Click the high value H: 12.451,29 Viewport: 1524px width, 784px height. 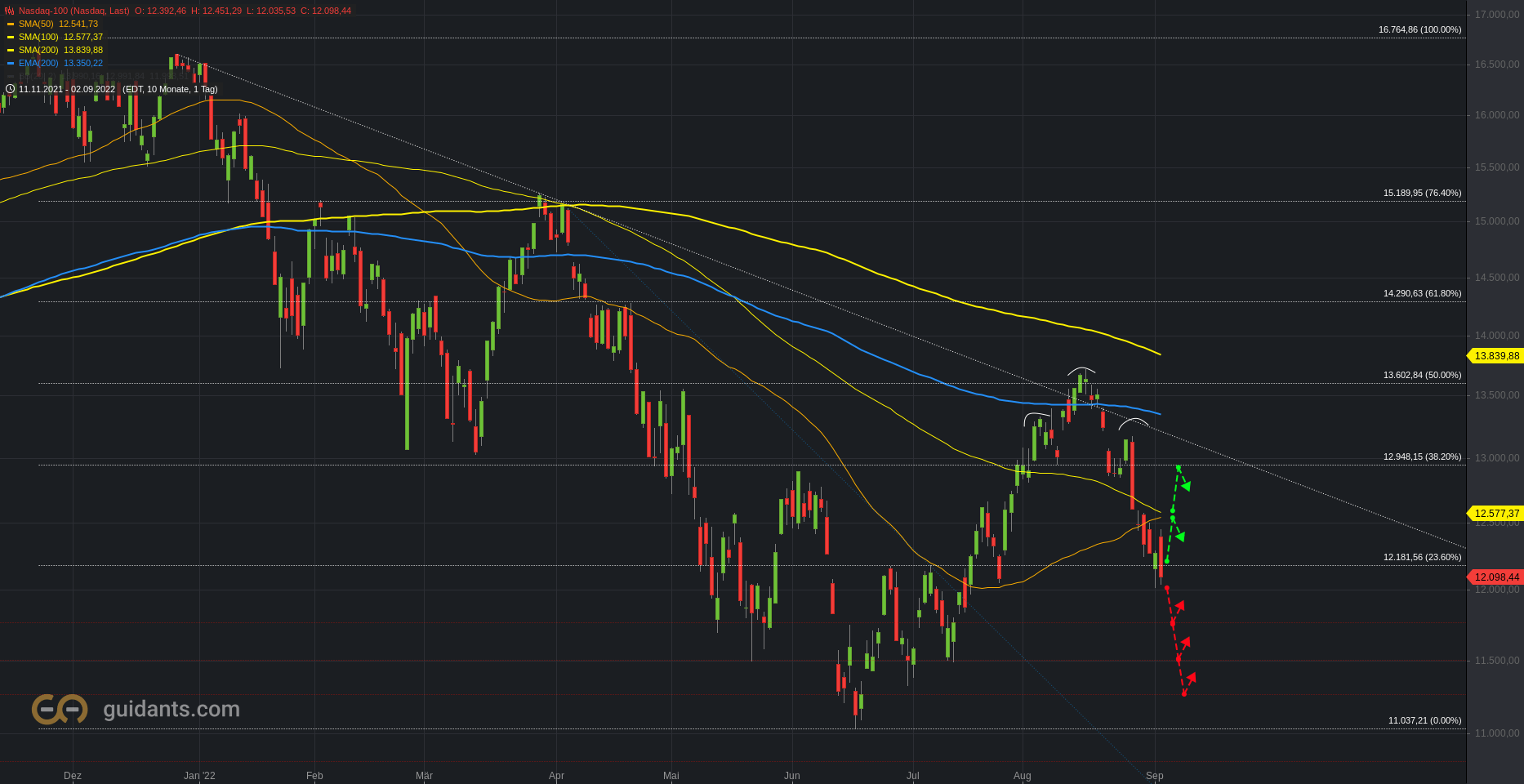(x=216, y=11)
